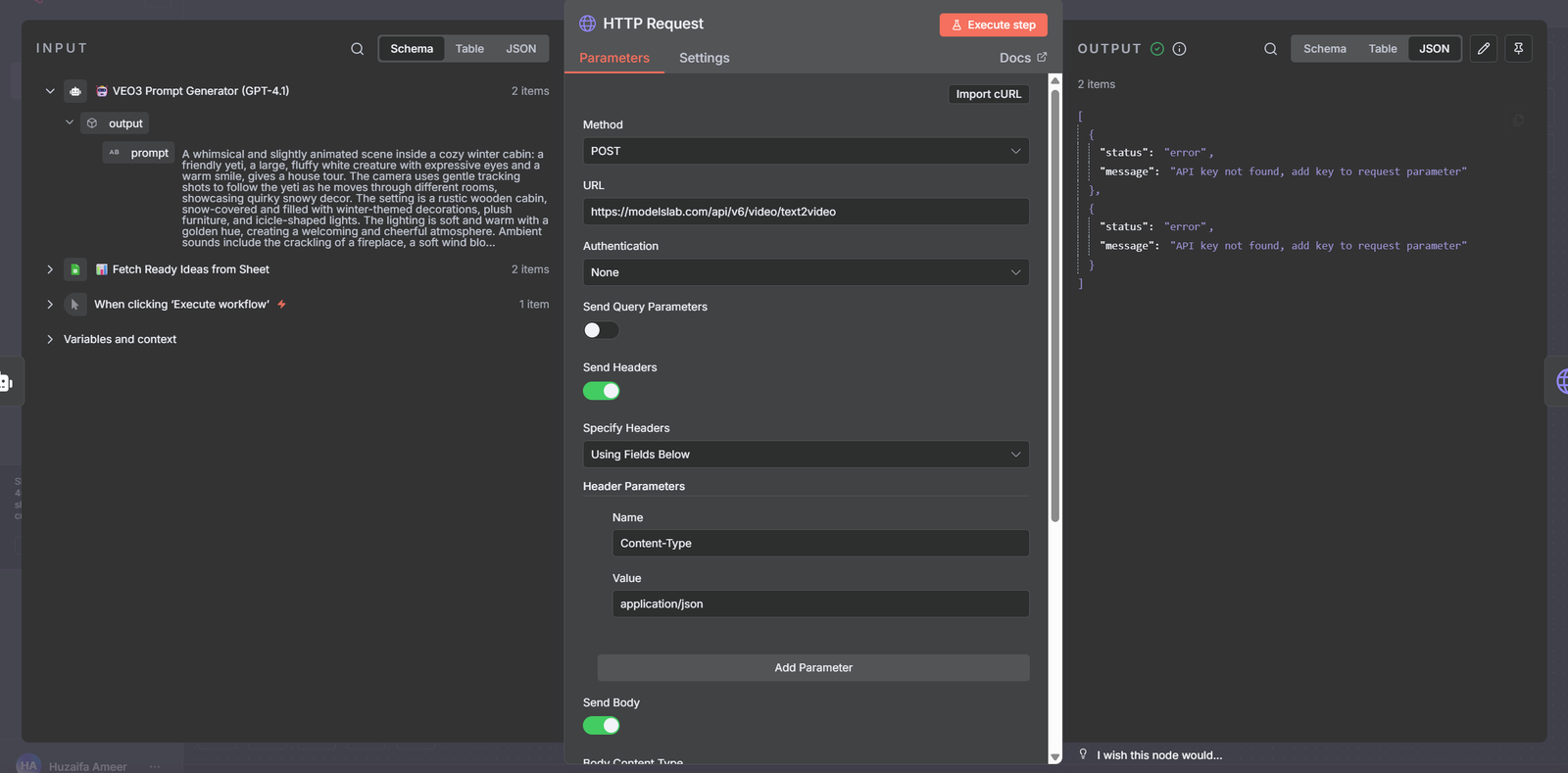Click the URL input field

(x=806, y=212)
